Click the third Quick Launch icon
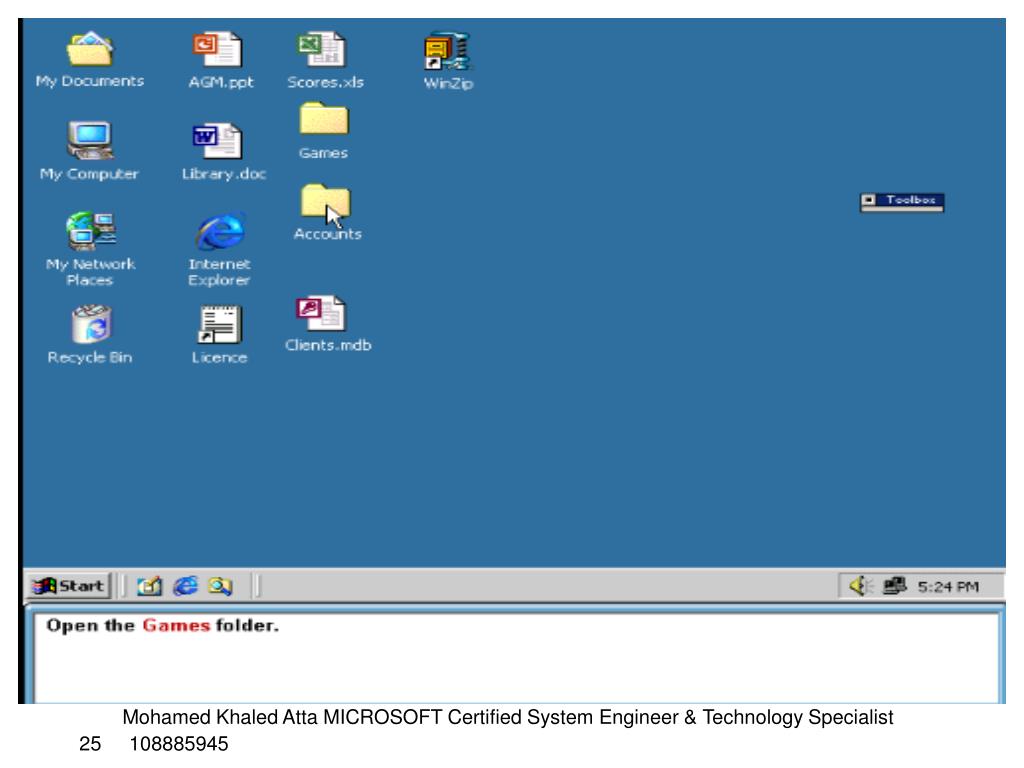1024x768 pixels. [x=221, y=586]
